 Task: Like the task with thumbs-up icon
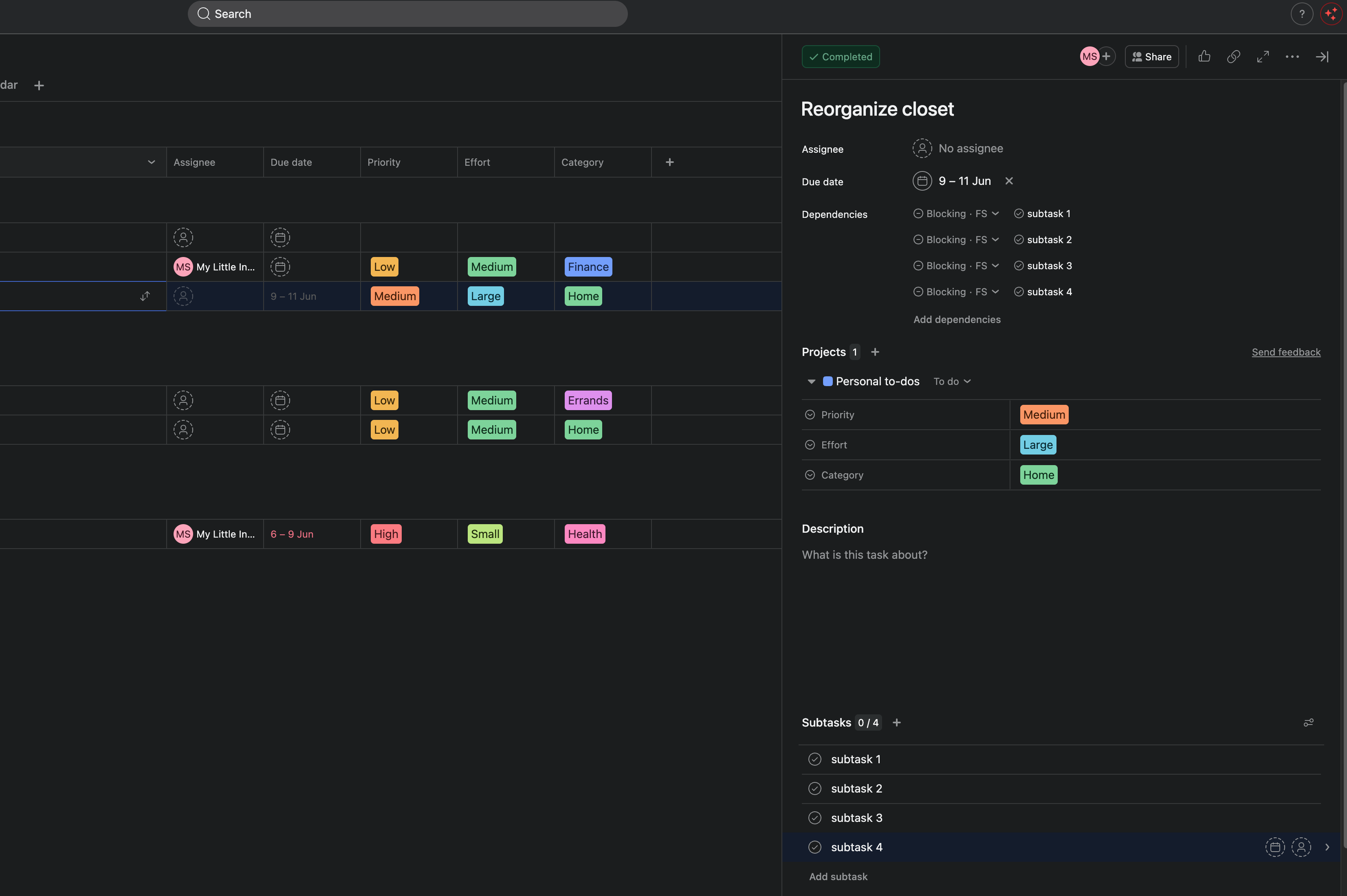[1204, 57]
